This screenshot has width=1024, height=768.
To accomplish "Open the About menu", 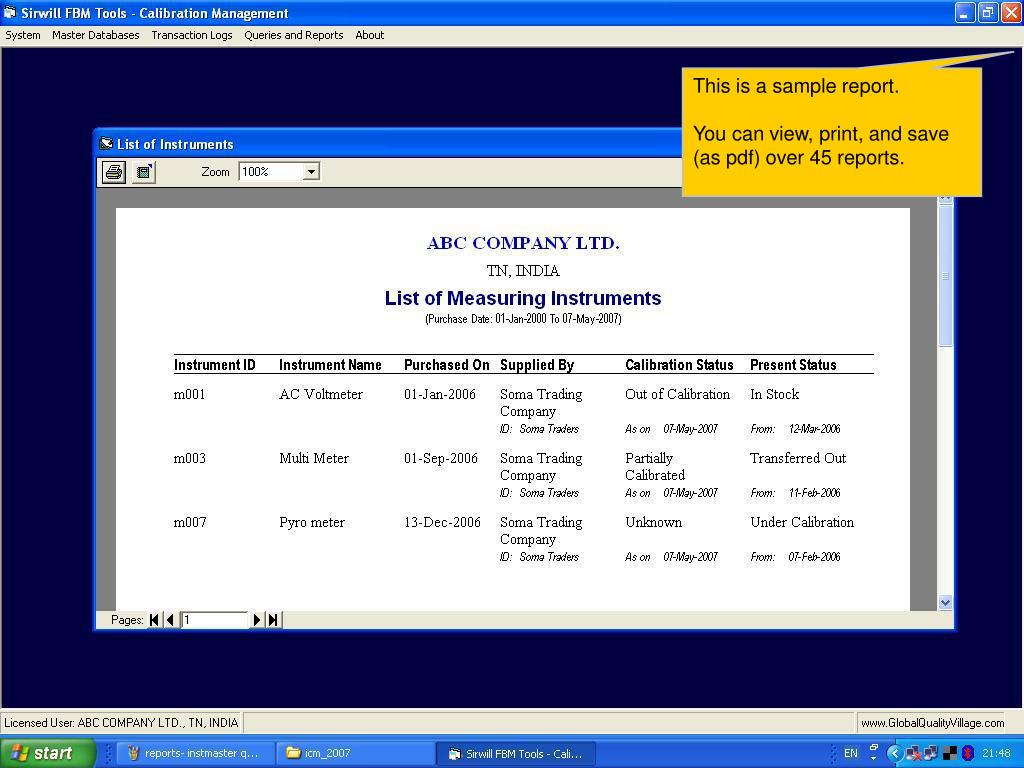I will coord(370,35).
